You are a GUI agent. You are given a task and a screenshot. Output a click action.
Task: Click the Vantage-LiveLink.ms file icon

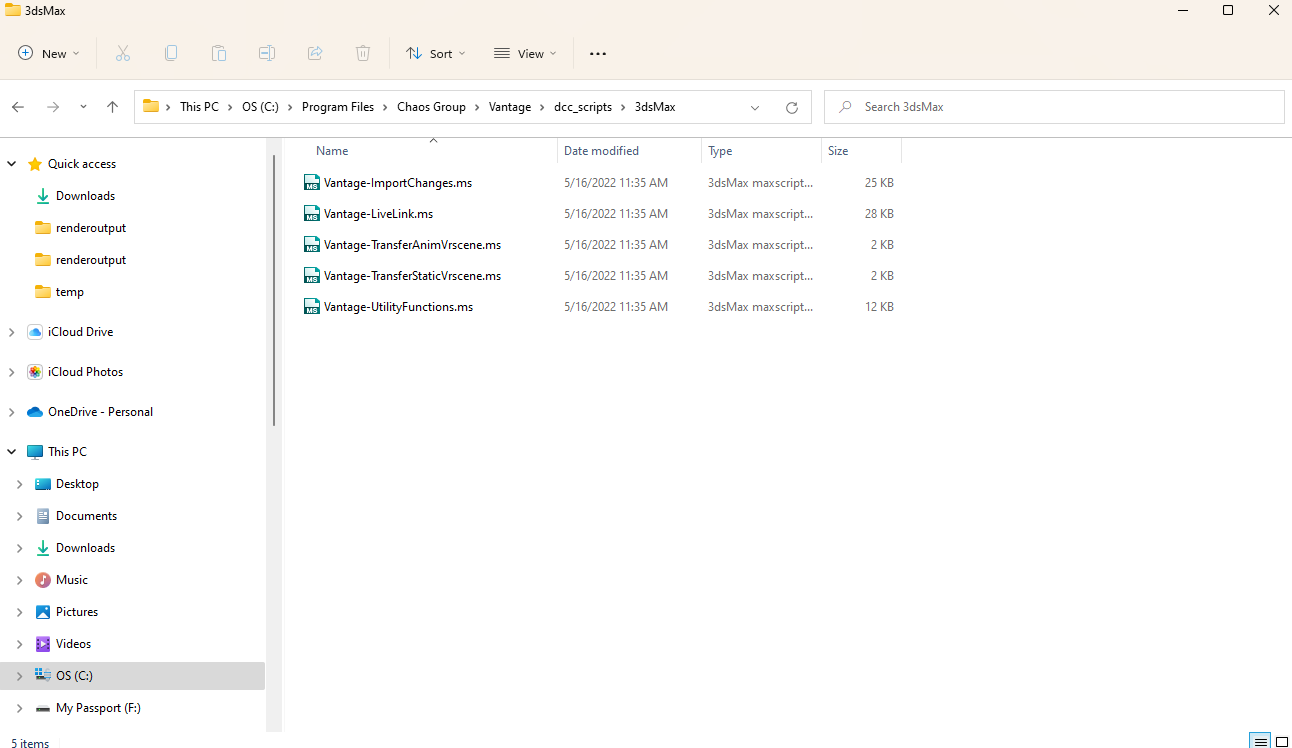312,214
